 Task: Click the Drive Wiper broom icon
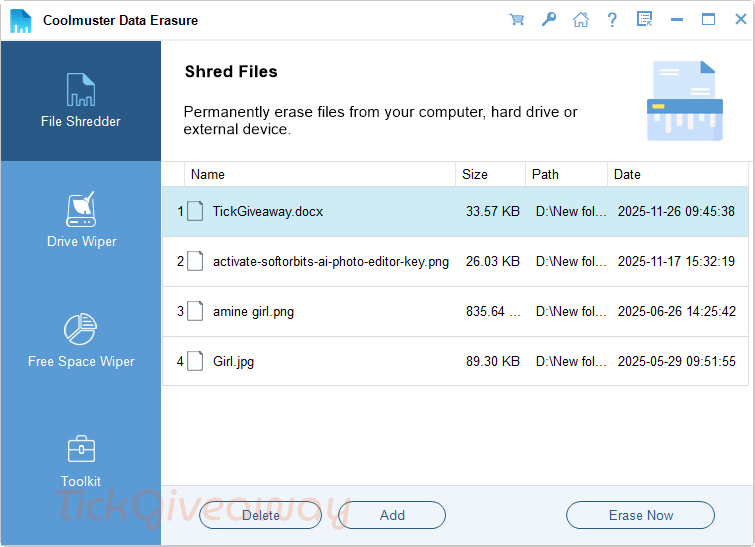coord(81,209)
